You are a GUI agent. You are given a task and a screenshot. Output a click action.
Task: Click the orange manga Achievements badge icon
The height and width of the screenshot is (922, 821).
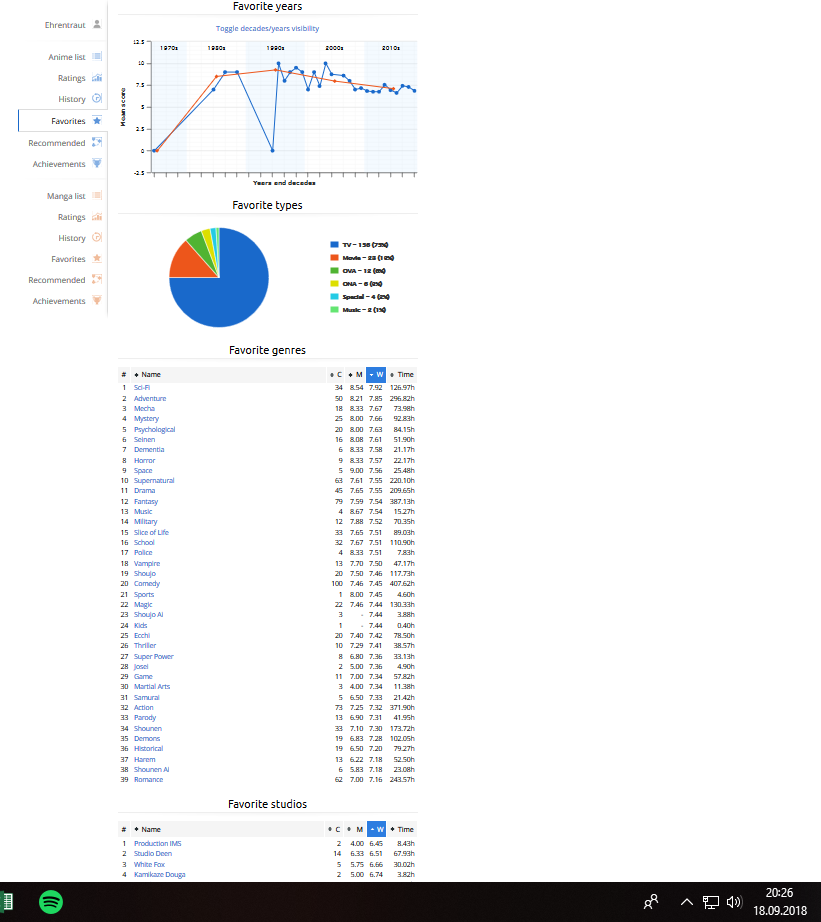[x=97, y=300]
